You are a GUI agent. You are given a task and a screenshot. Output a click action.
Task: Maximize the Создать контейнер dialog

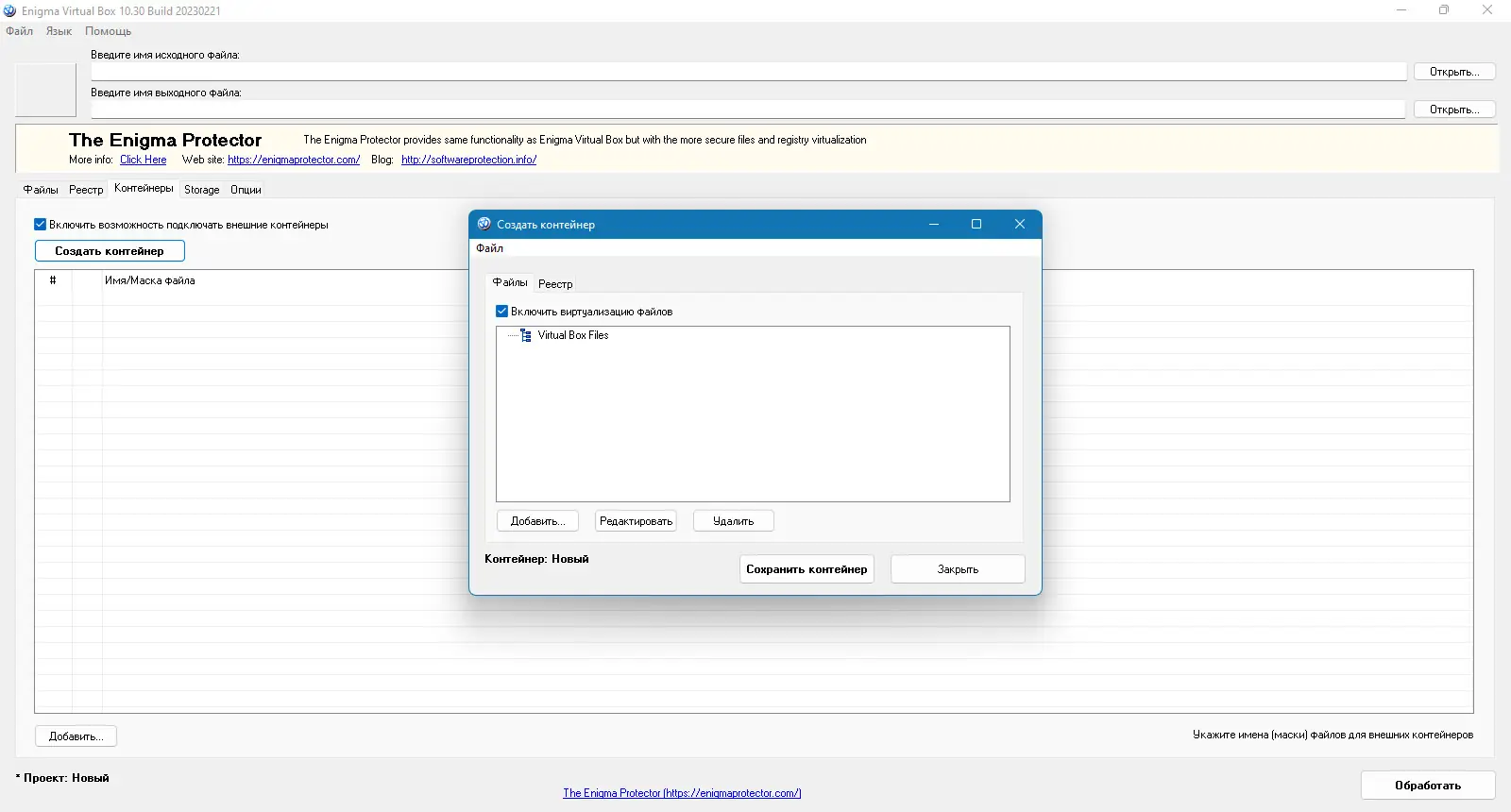click(976, 224)
